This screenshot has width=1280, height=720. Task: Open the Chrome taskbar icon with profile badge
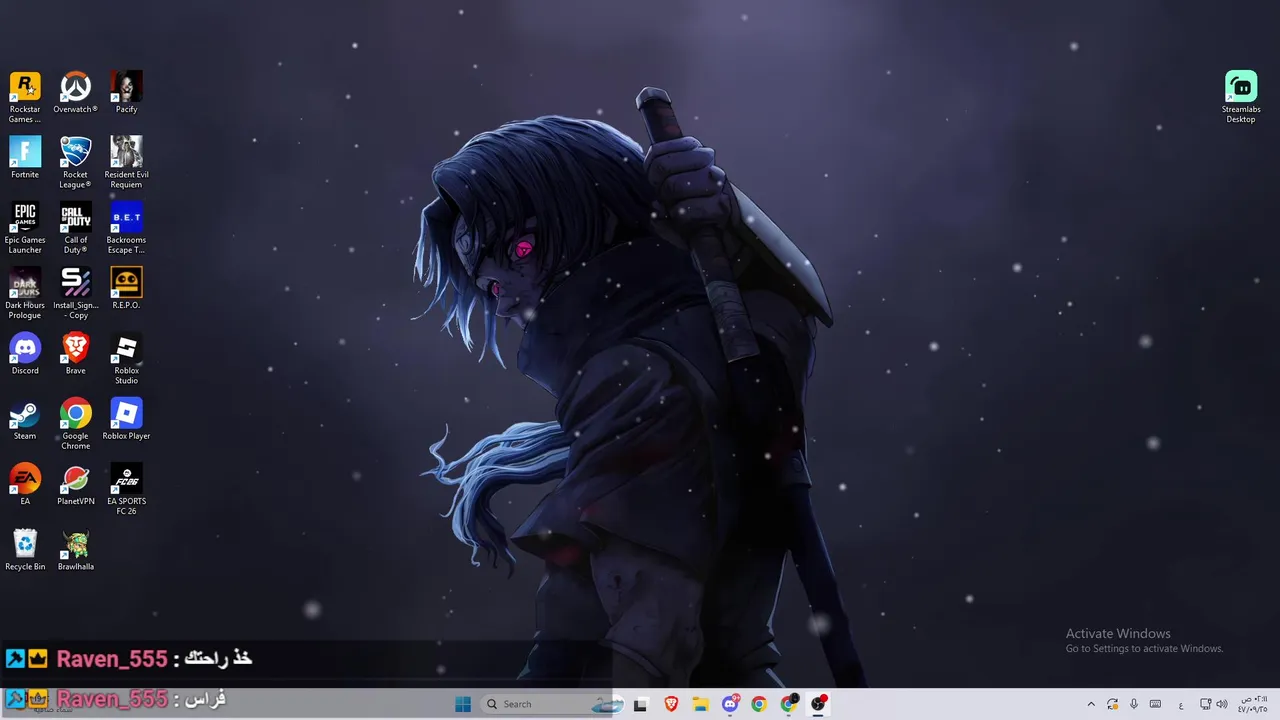pyautogui.click(x=789, y=704)
